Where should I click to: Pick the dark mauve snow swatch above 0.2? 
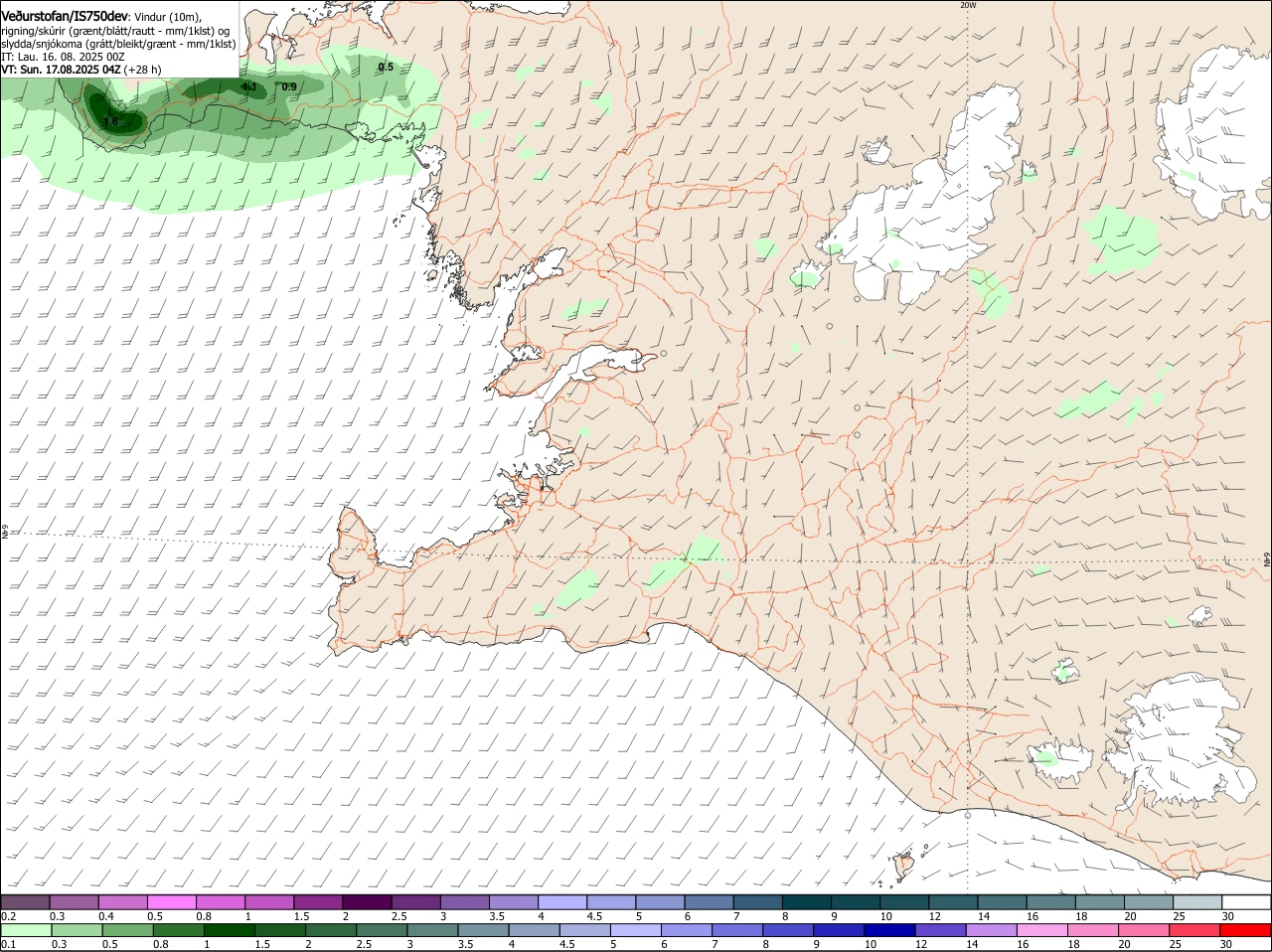click(x=25, y=901)
